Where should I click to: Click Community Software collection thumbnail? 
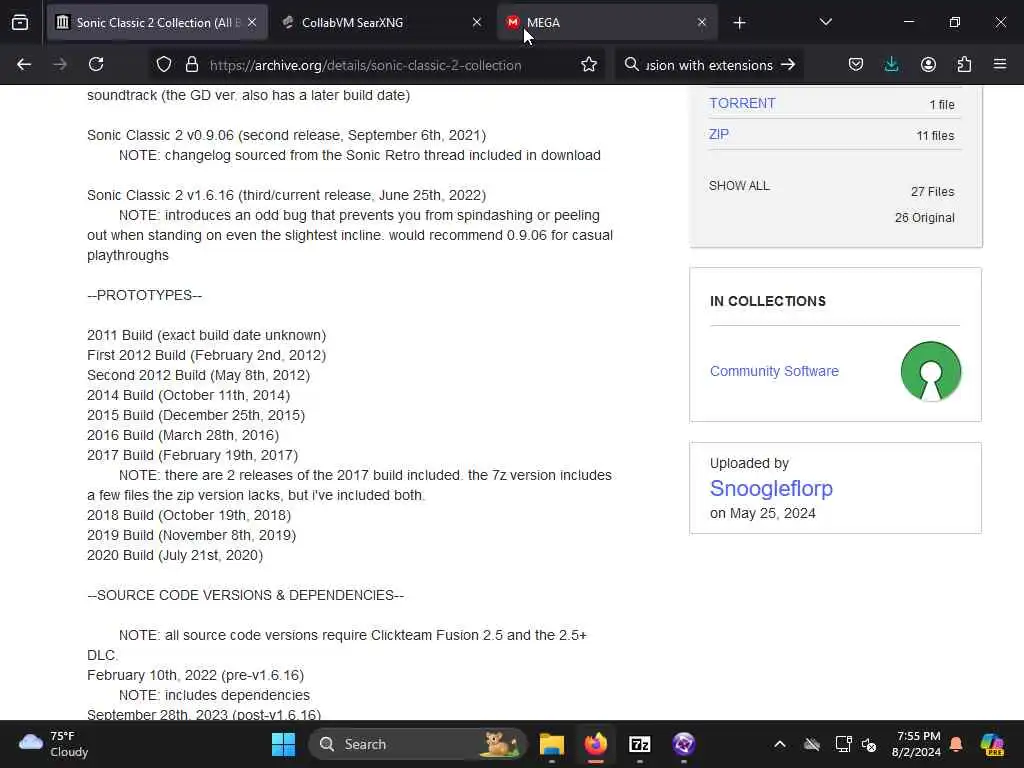(x=931, y=371)
